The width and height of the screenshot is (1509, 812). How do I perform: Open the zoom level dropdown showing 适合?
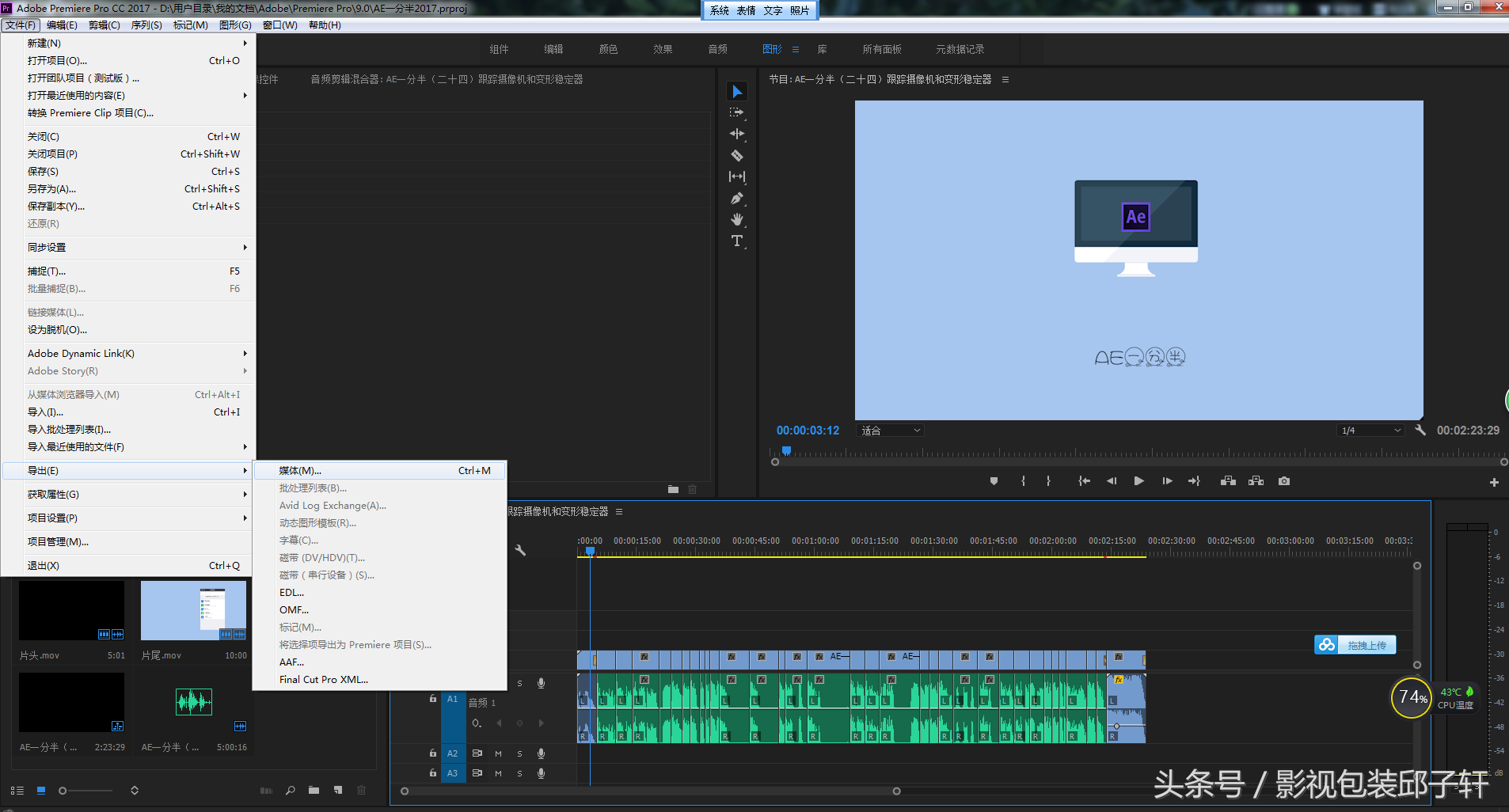[x=891, y=431]
